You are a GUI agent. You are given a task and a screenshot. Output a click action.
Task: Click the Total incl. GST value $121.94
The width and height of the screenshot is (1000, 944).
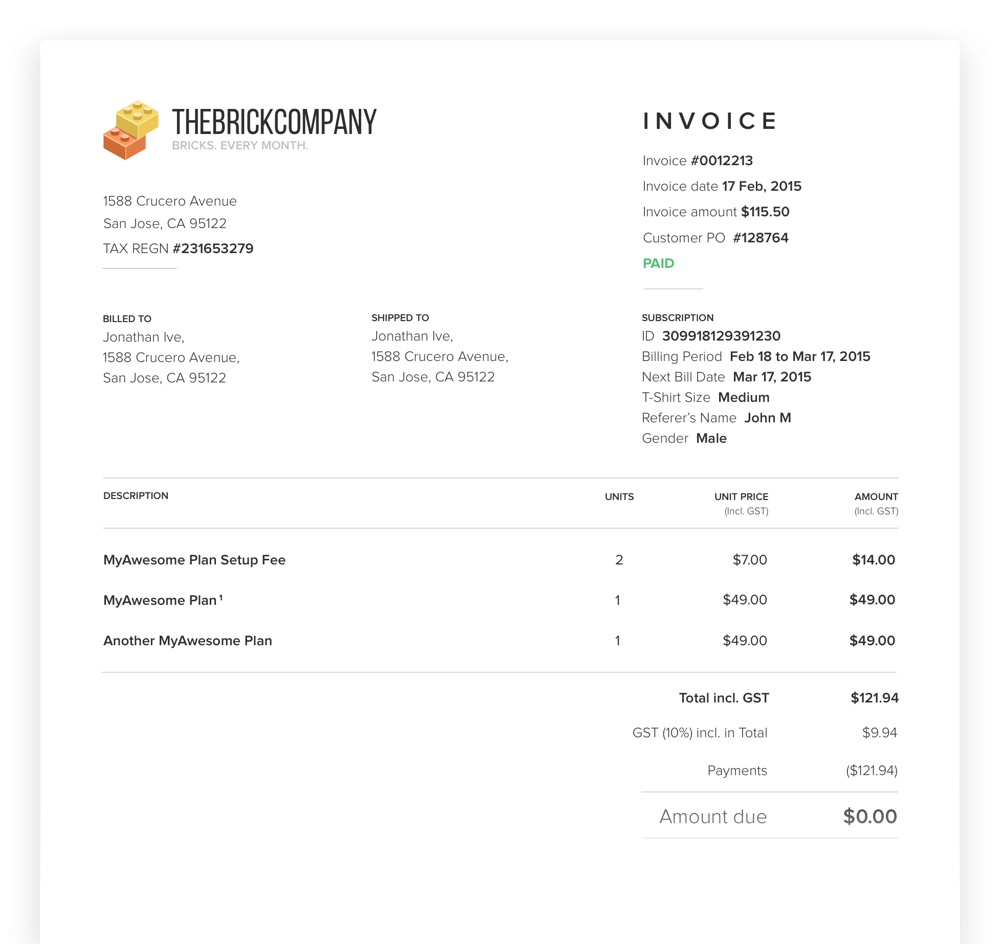(x=874, y=698)
